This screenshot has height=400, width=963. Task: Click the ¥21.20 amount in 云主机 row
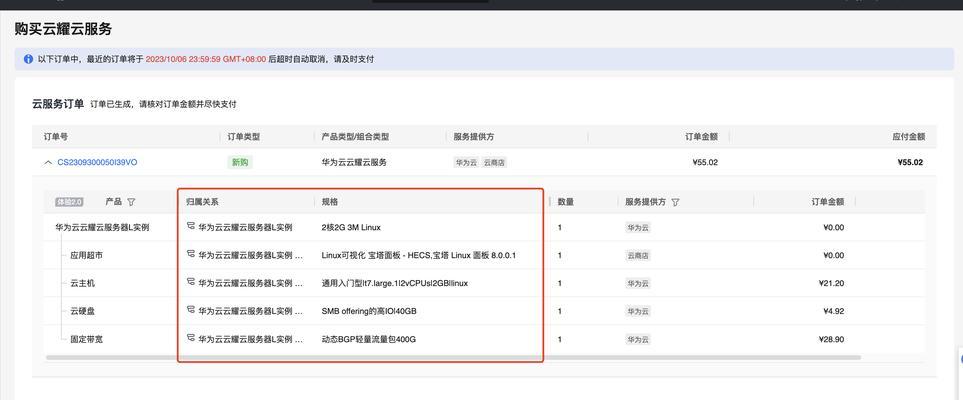(832, 283)
